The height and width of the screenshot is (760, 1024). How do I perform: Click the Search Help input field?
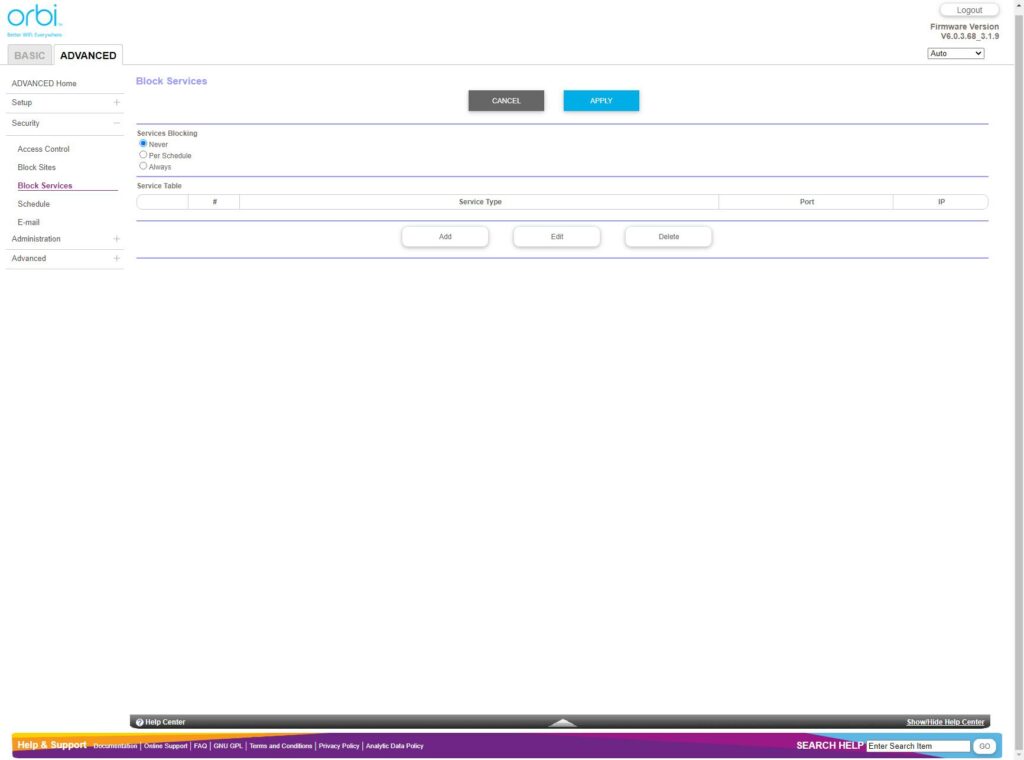[x=917, y=746]
